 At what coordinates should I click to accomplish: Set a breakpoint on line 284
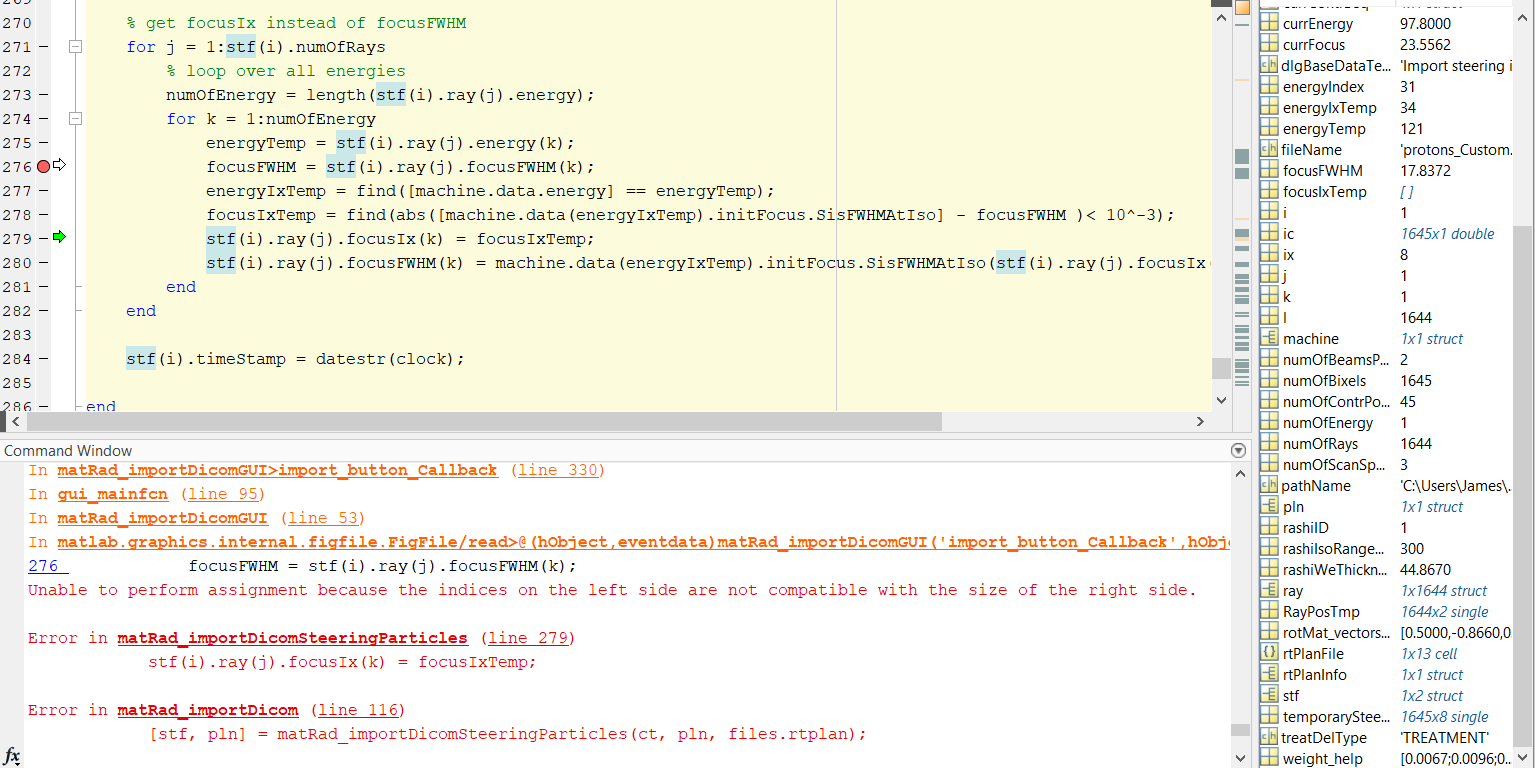(x=43, y=358)
